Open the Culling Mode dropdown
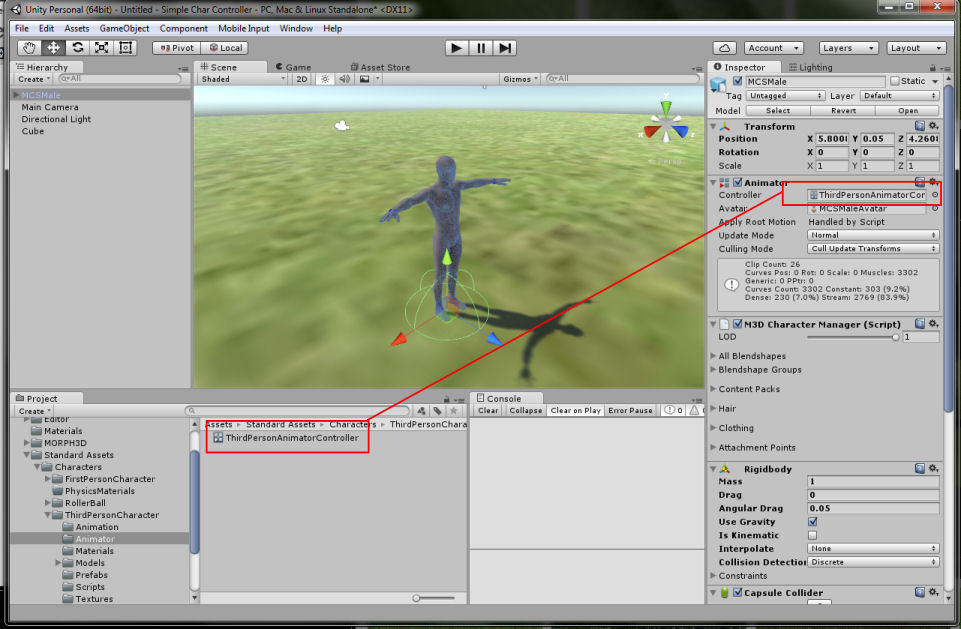The image size is (961, 629). 872,248
